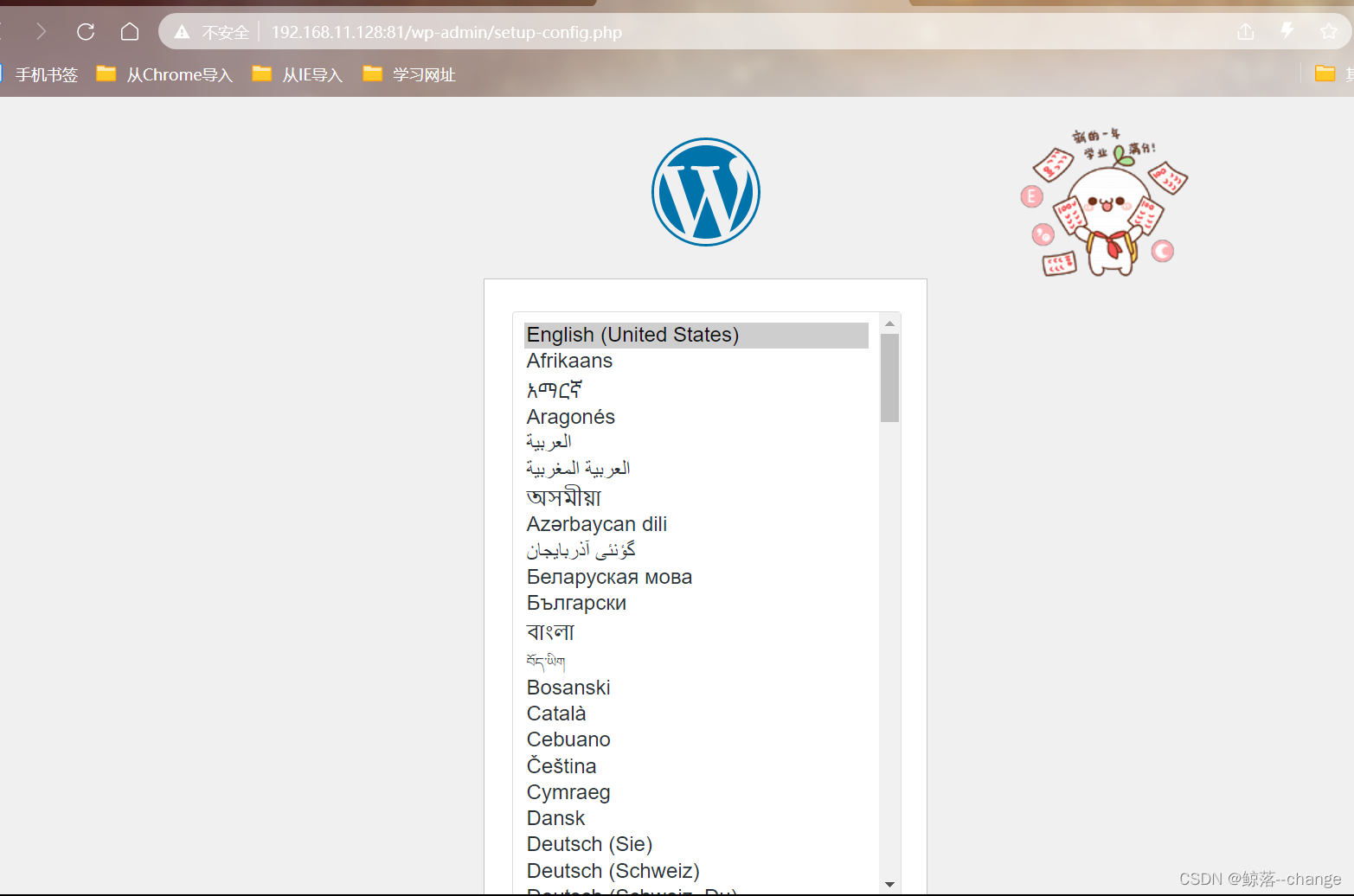The height and width of the screenshot is (896, 1354).
Task: Click the language list scrollbar thumb
Action: click(889, 378)
